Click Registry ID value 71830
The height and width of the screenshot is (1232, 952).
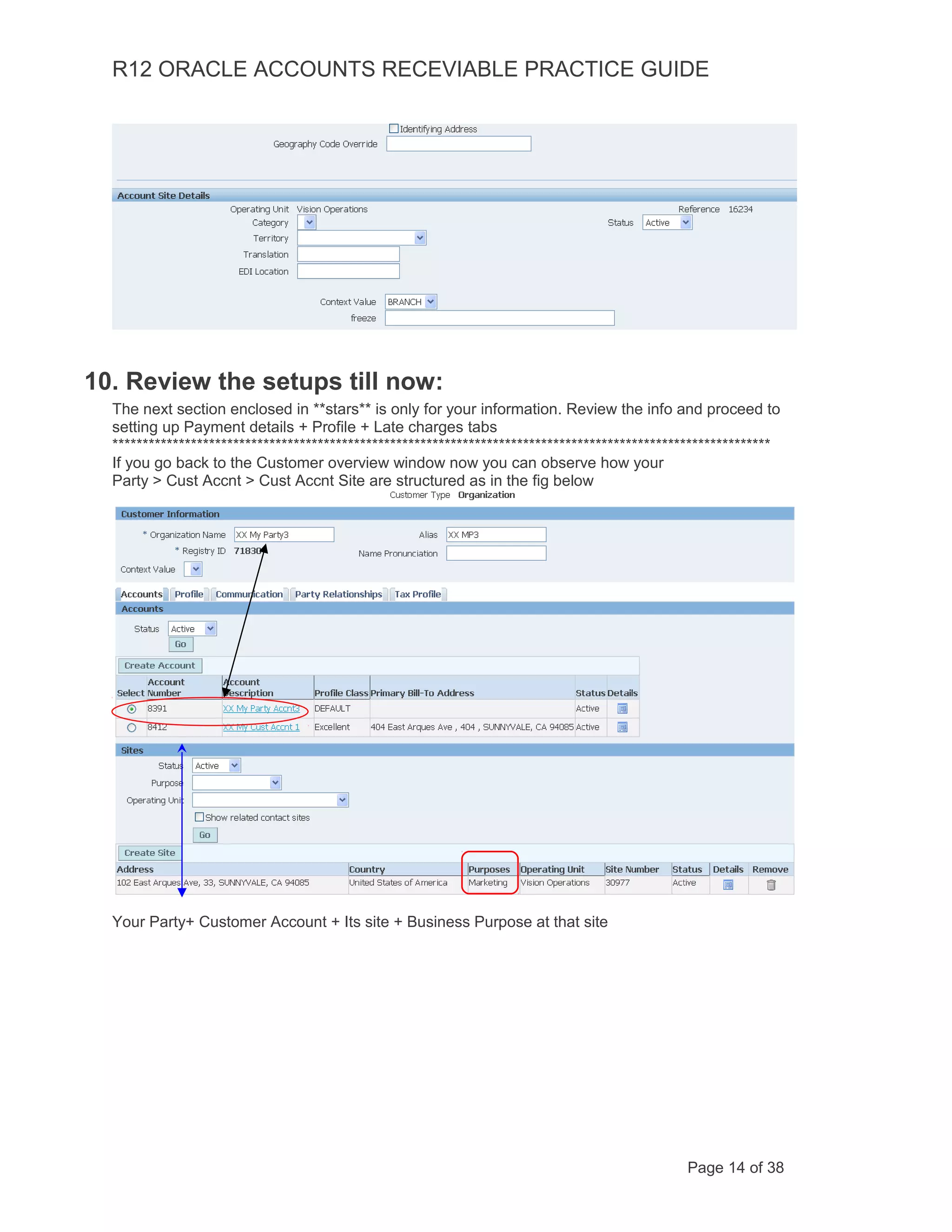(248, 550)
